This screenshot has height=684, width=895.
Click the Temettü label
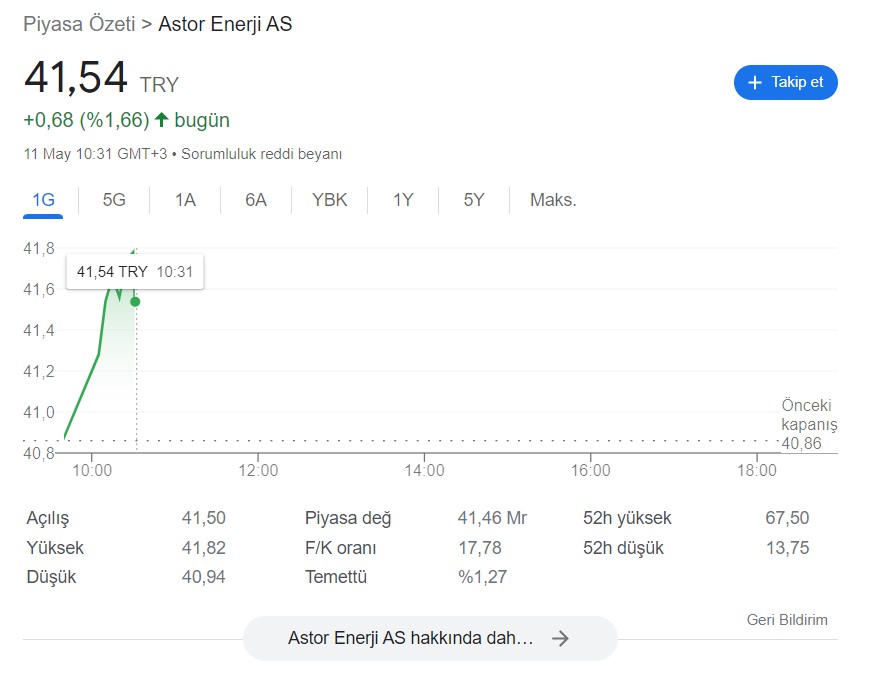pyautogui.click(x=336, y=577)
